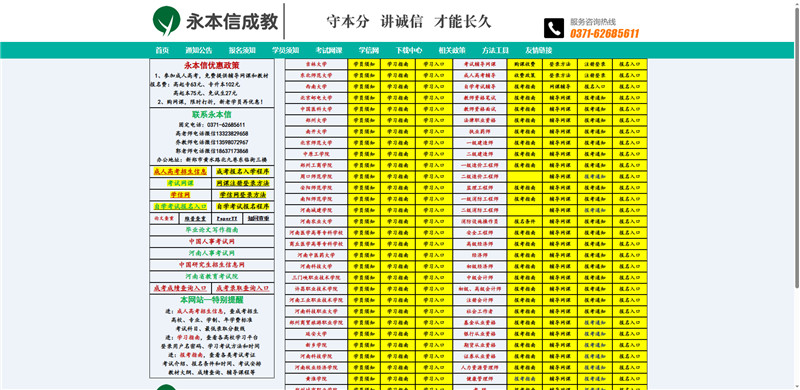
Task: Open the 河南省教育考试院 link
Action: (212, 276)
